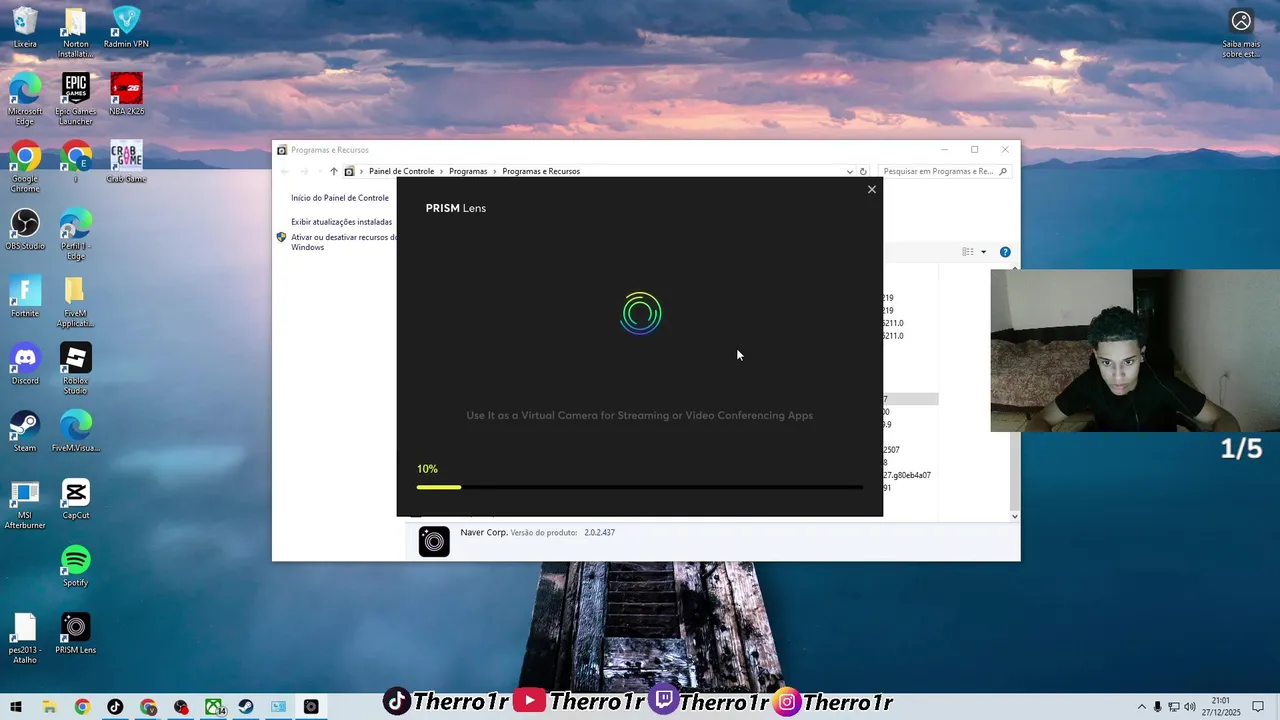The width and height of the screenshot is (1280, 720).
Task: Click product version '2.0.2.437' text
Action: pos(599,533)
